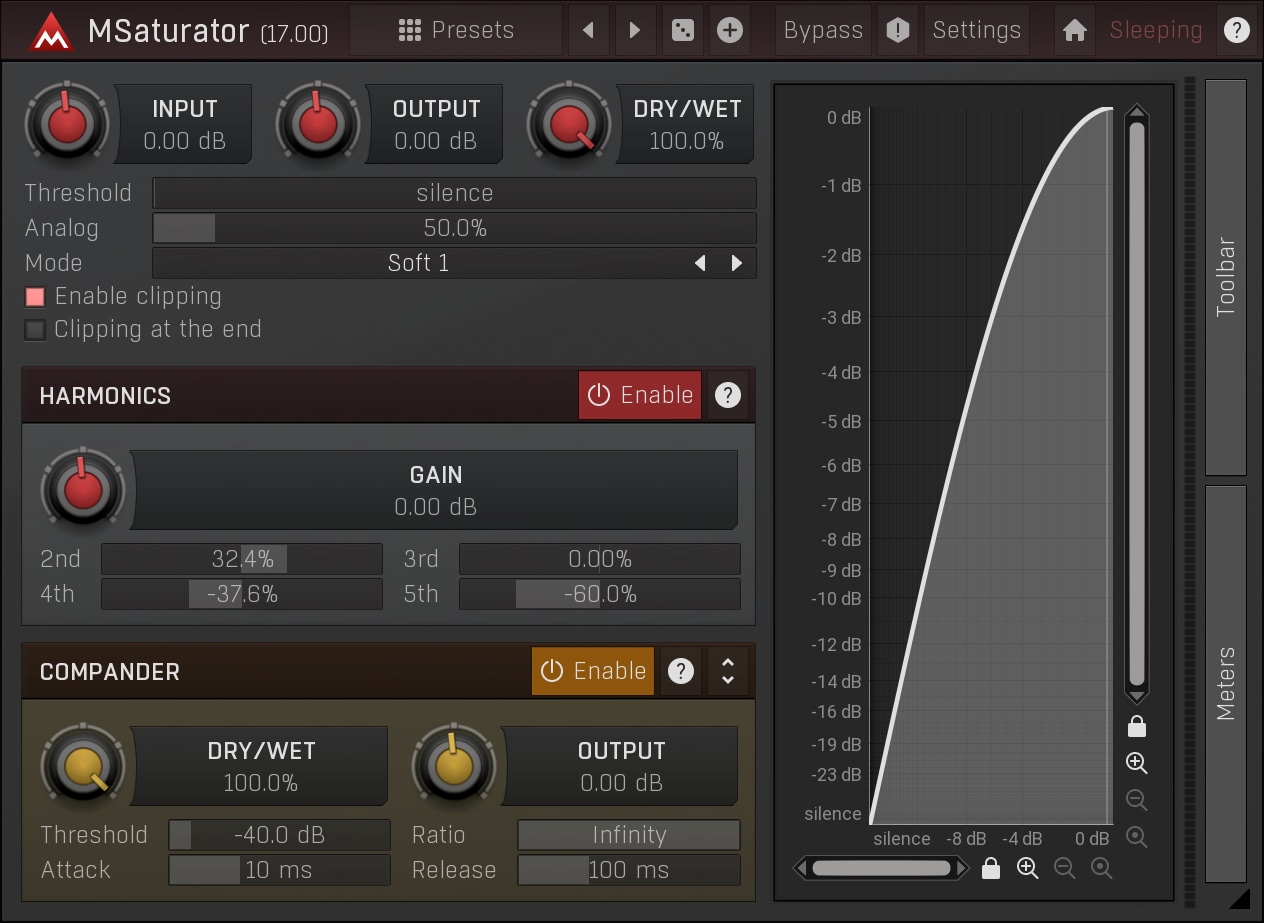
Task: Toggle the Harmonics Enable button
Action: [640, 395]
